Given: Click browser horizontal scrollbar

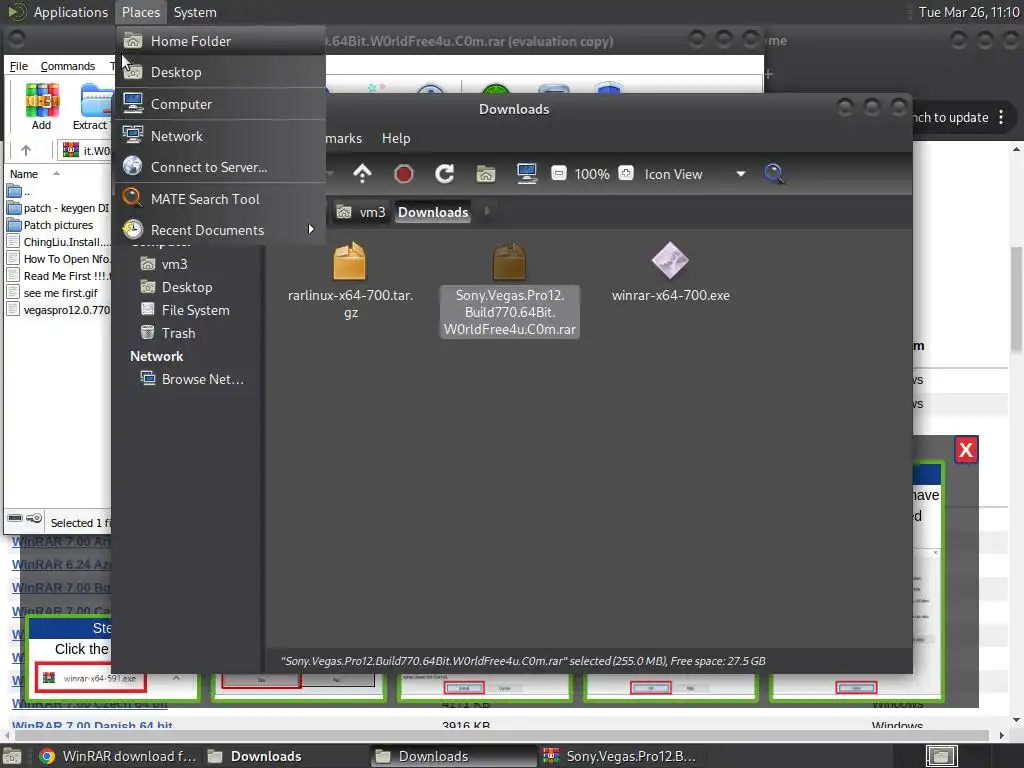Looking at the screenshot, I should pyautogui.click(x=503, y=735).
